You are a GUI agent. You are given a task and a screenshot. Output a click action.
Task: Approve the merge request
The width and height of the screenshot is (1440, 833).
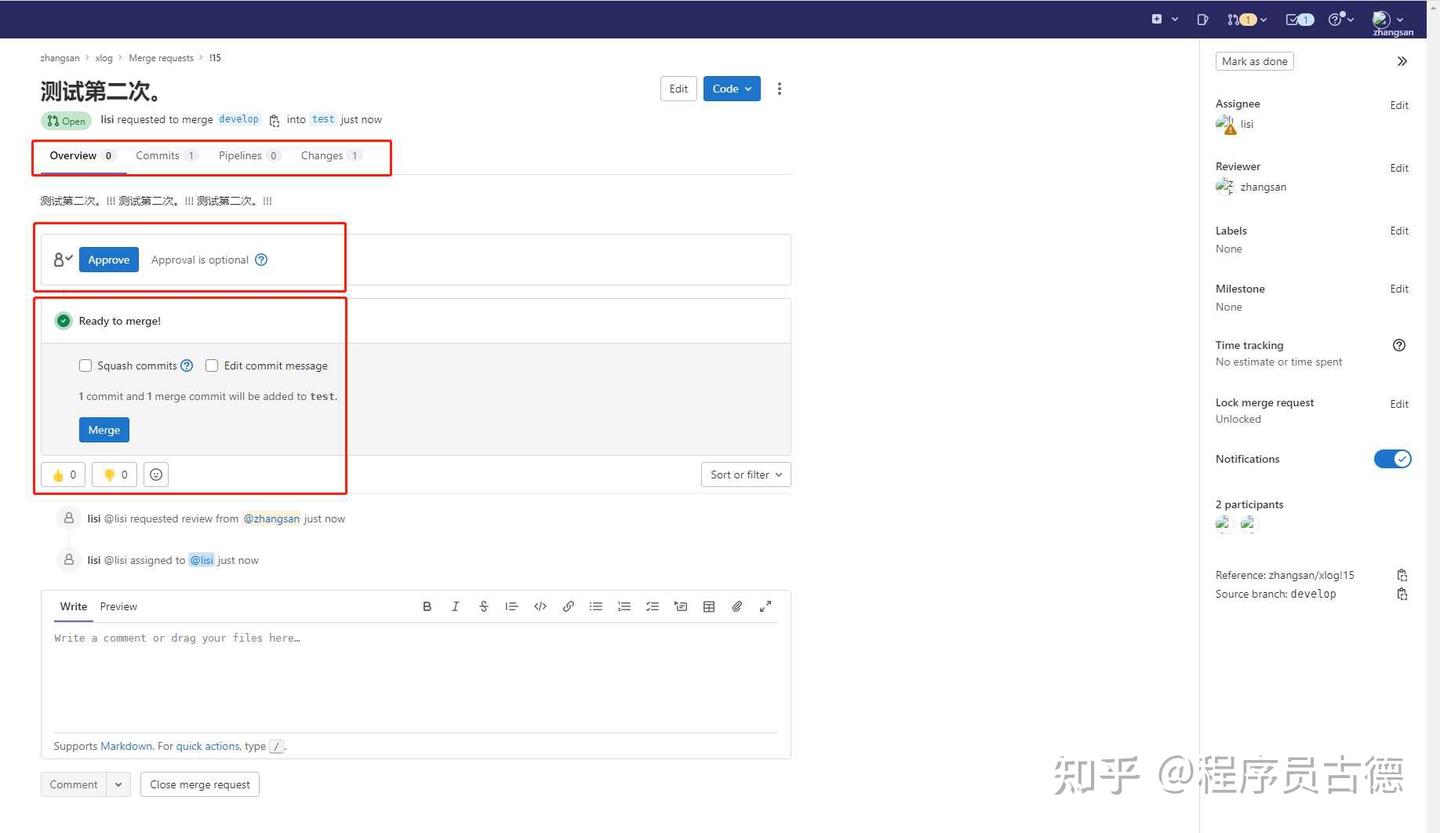[x=108, y=259]
